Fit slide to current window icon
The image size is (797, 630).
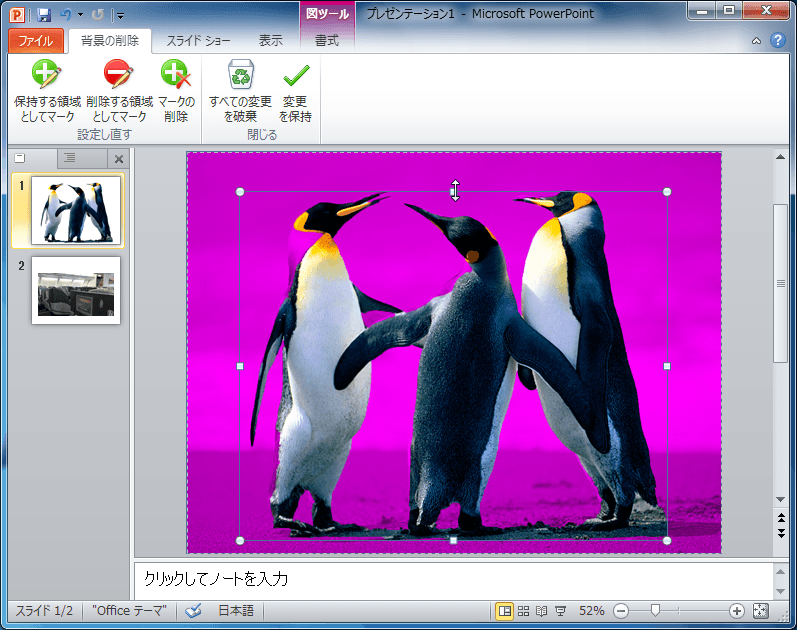tap(761, 611)
